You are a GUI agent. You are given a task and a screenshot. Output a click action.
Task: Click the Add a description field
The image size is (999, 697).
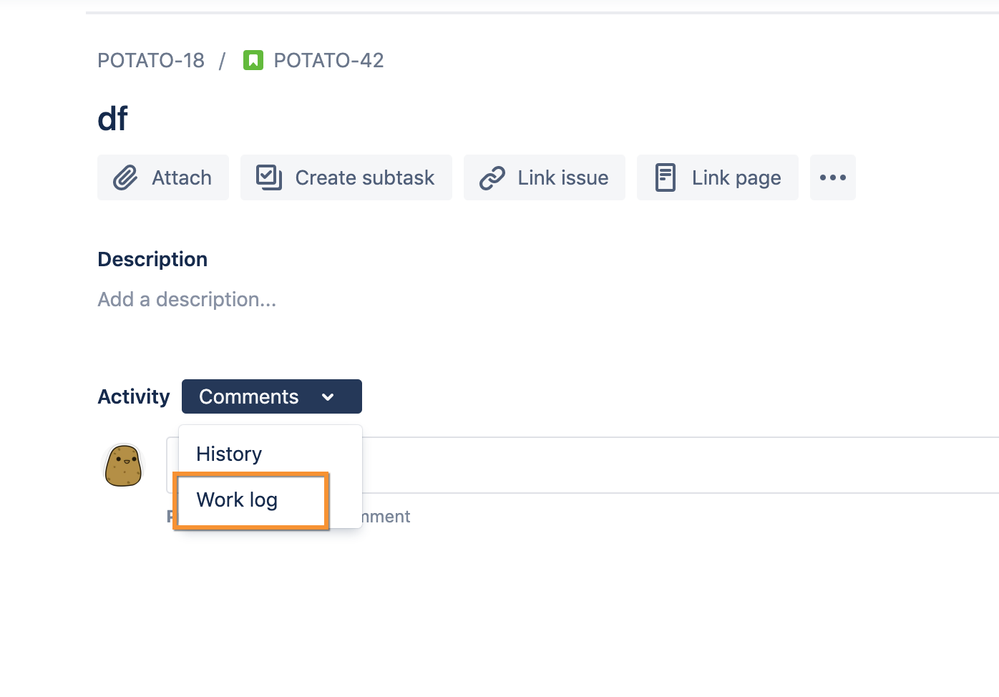click(187, 299)
